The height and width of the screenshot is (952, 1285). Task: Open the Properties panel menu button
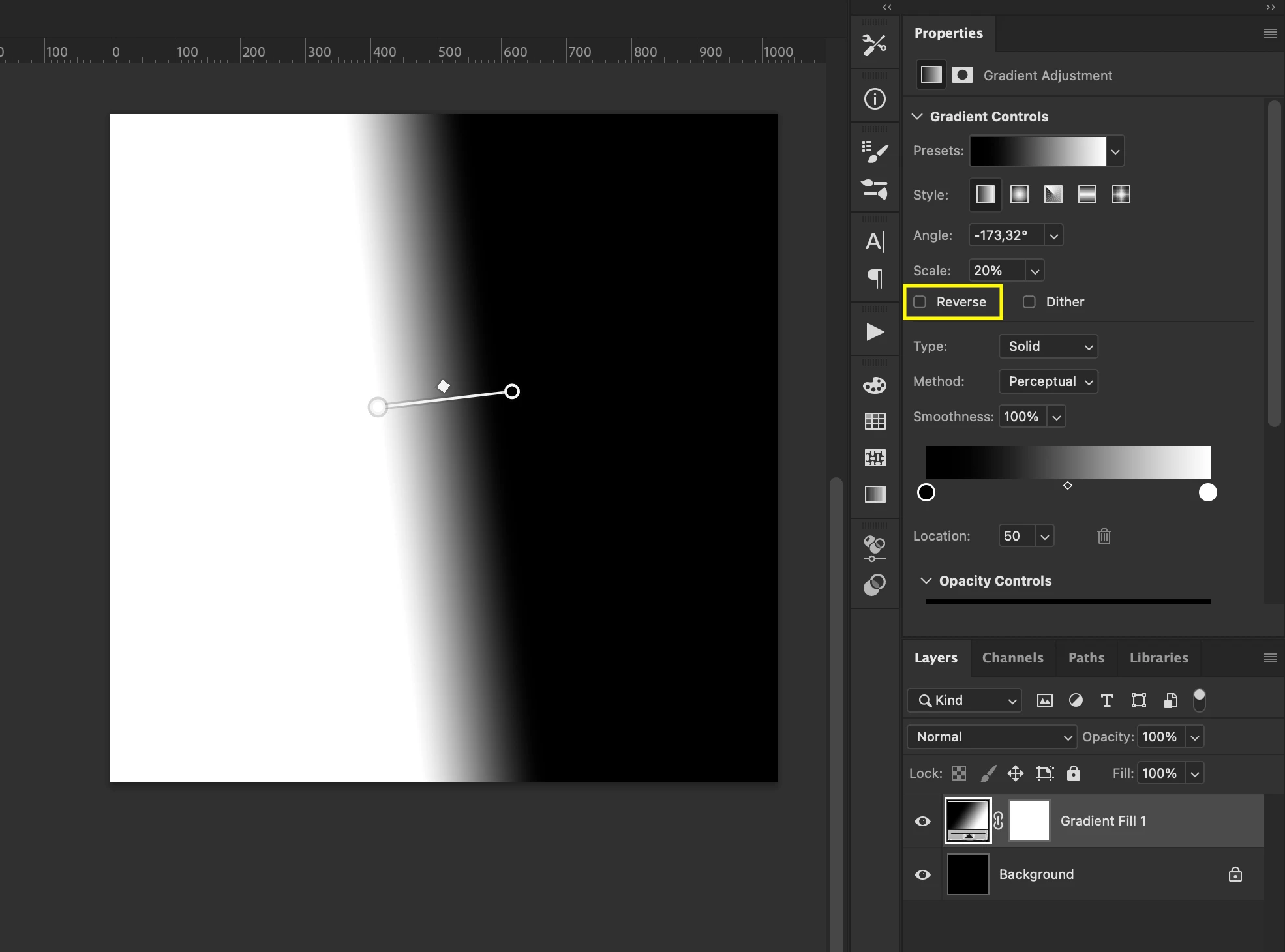[1270, 33]
